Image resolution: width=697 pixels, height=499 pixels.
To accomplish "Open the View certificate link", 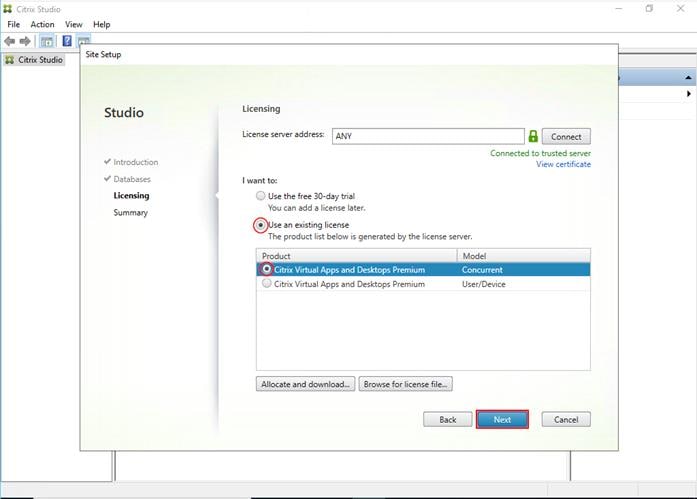I will coord(563,164).
